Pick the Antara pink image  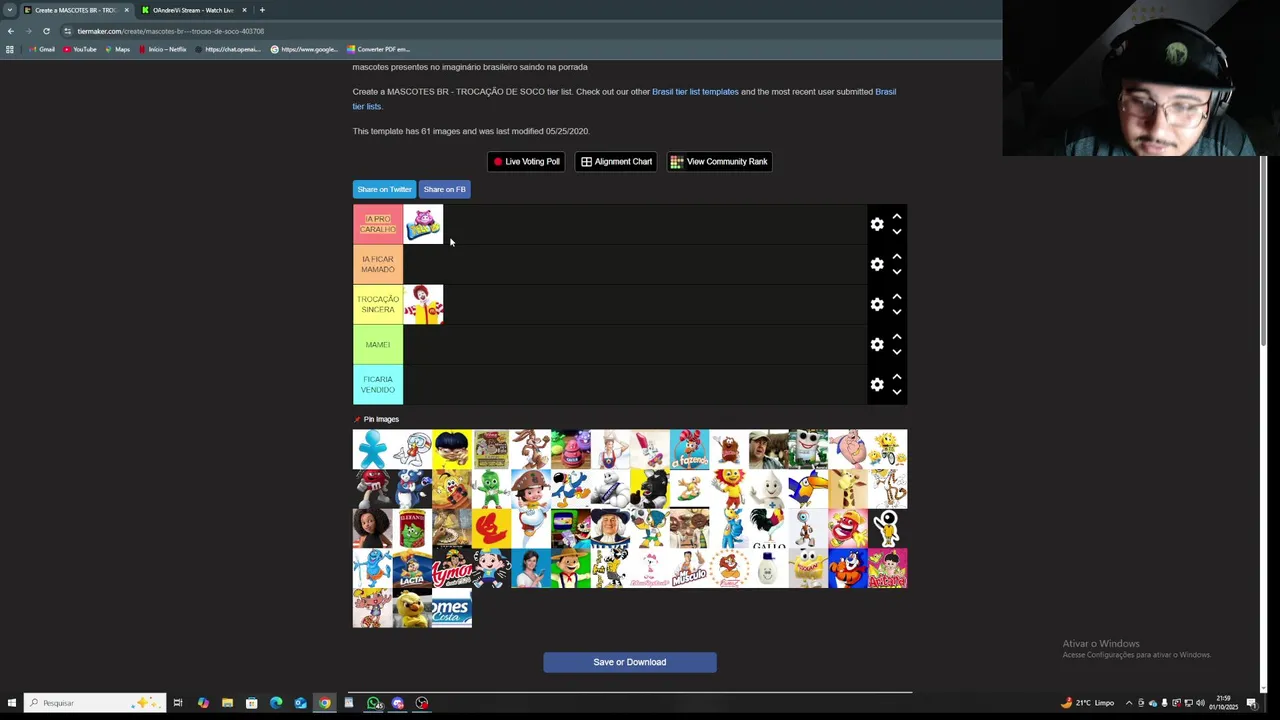click(887, 568)
